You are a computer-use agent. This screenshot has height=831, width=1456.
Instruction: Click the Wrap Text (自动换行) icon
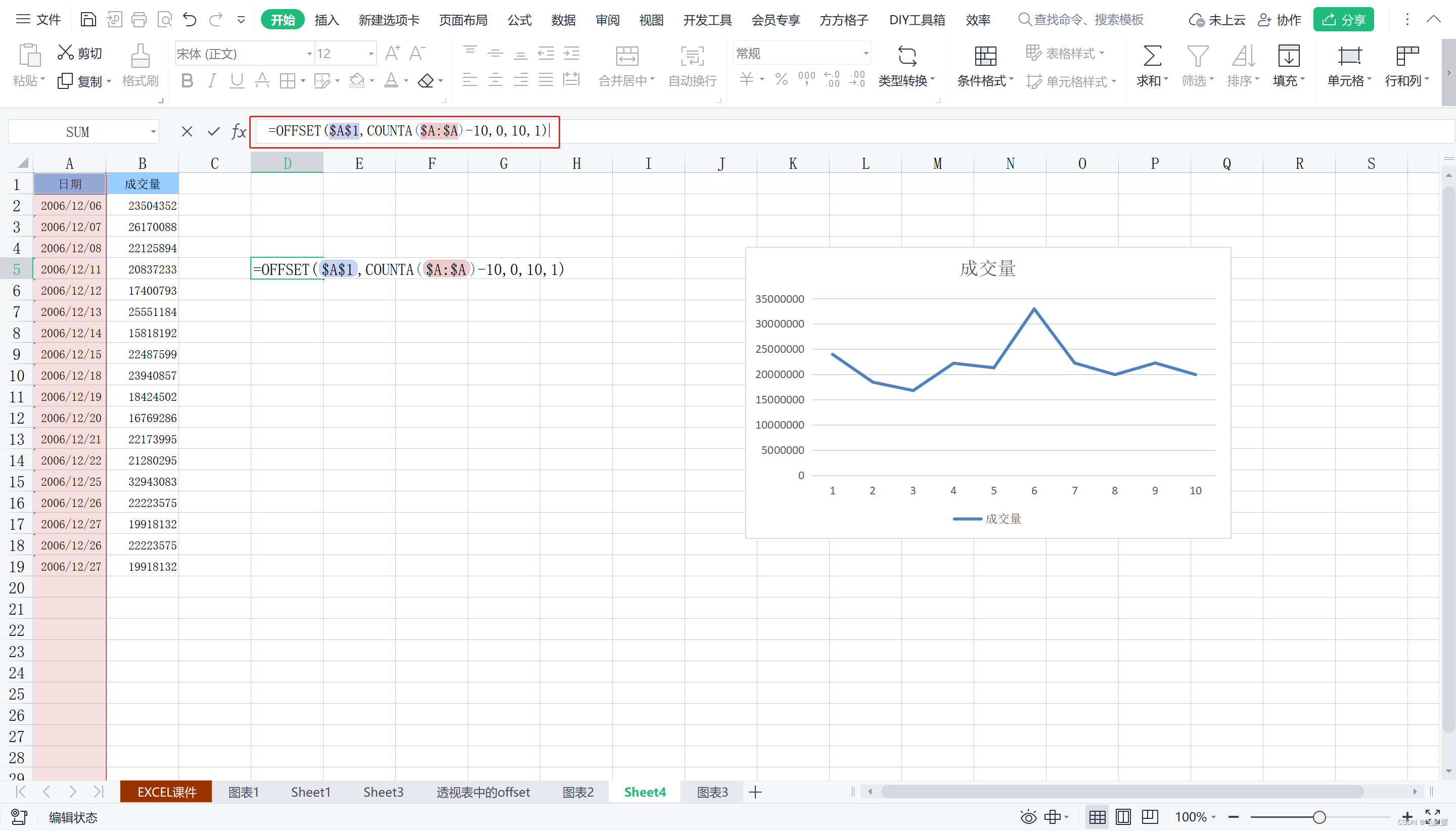point(692,56)
